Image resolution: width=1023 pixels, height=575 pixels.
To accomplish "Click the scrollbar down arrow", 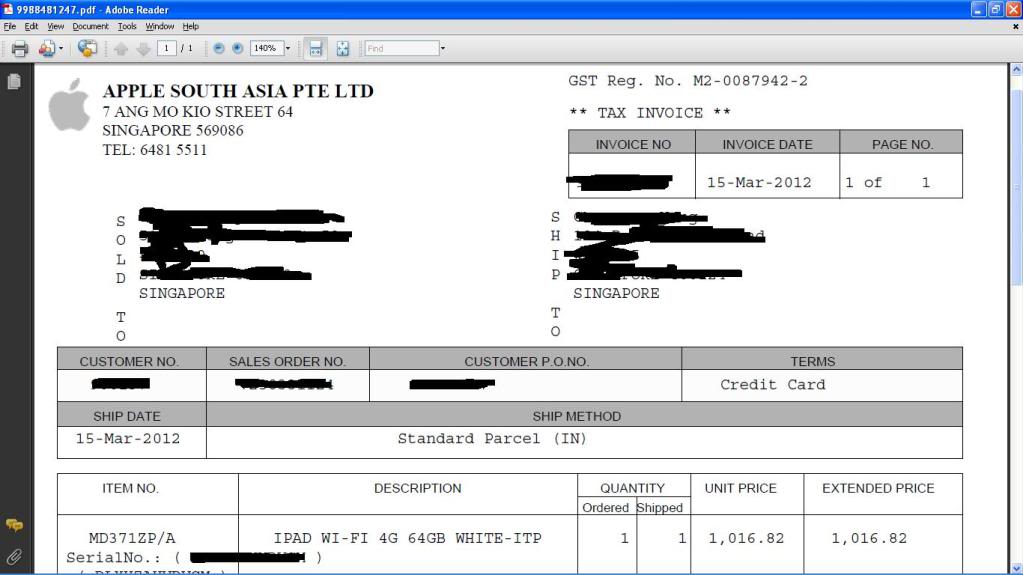I will [x=1016, y=568].
